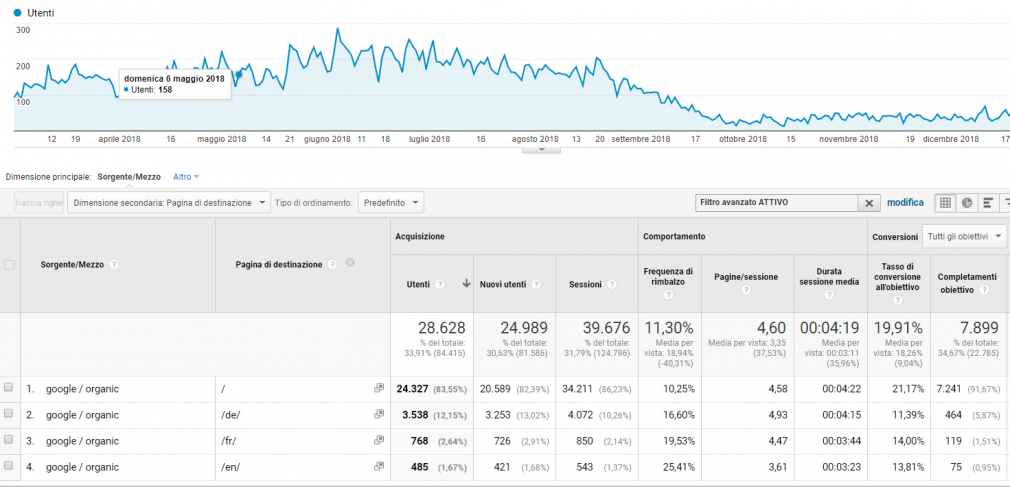Click Sorgente/Mezzo column header
This screenshot has height=487, width=1010.
[71, 265]
